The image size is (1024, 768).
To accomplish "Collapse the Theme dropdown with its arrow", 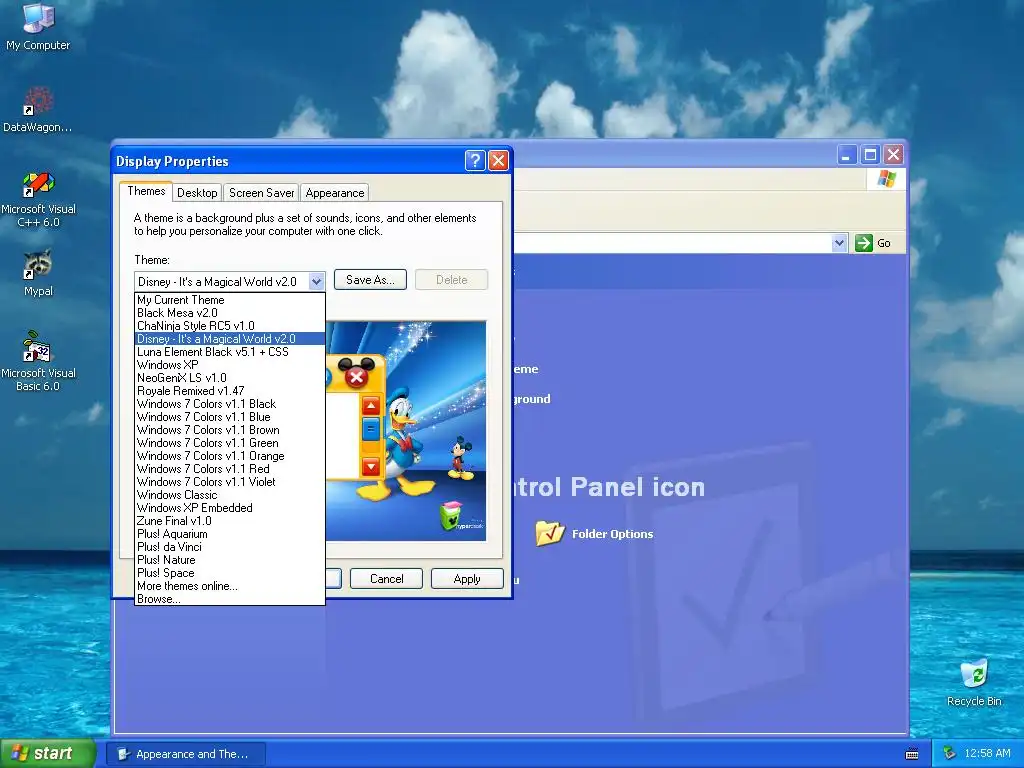I will point(316,281).
